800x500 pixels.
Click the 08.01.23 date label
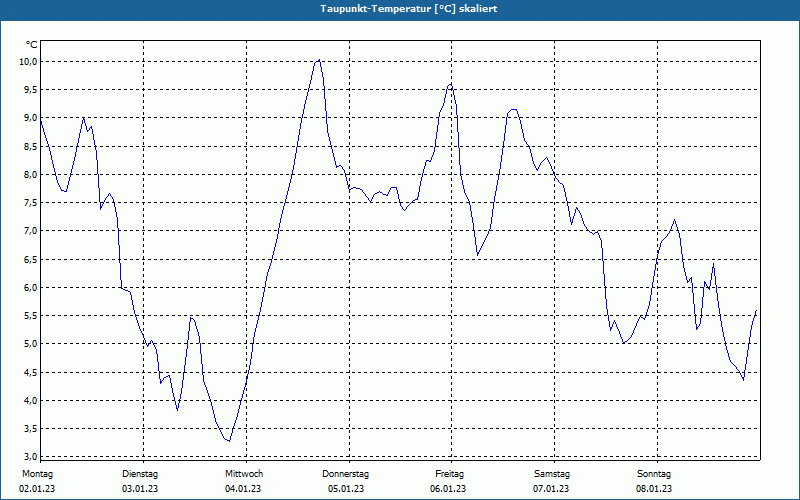(x=654, y=489)
